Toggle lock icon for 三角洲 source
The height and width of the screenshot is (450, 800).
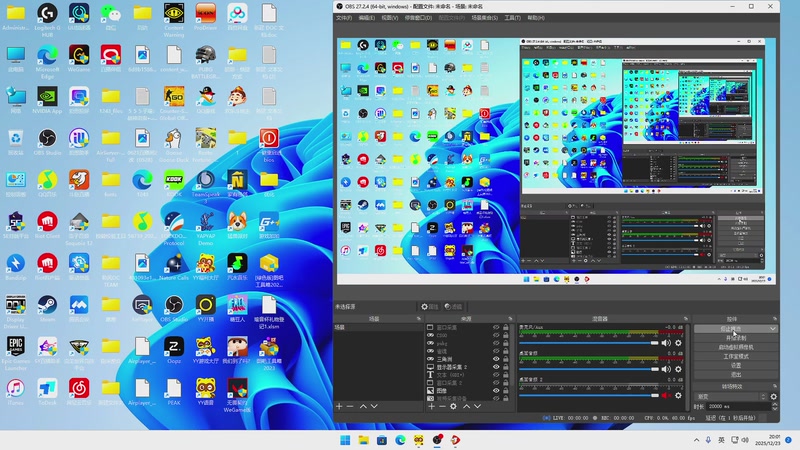click(x=506, y=359)
